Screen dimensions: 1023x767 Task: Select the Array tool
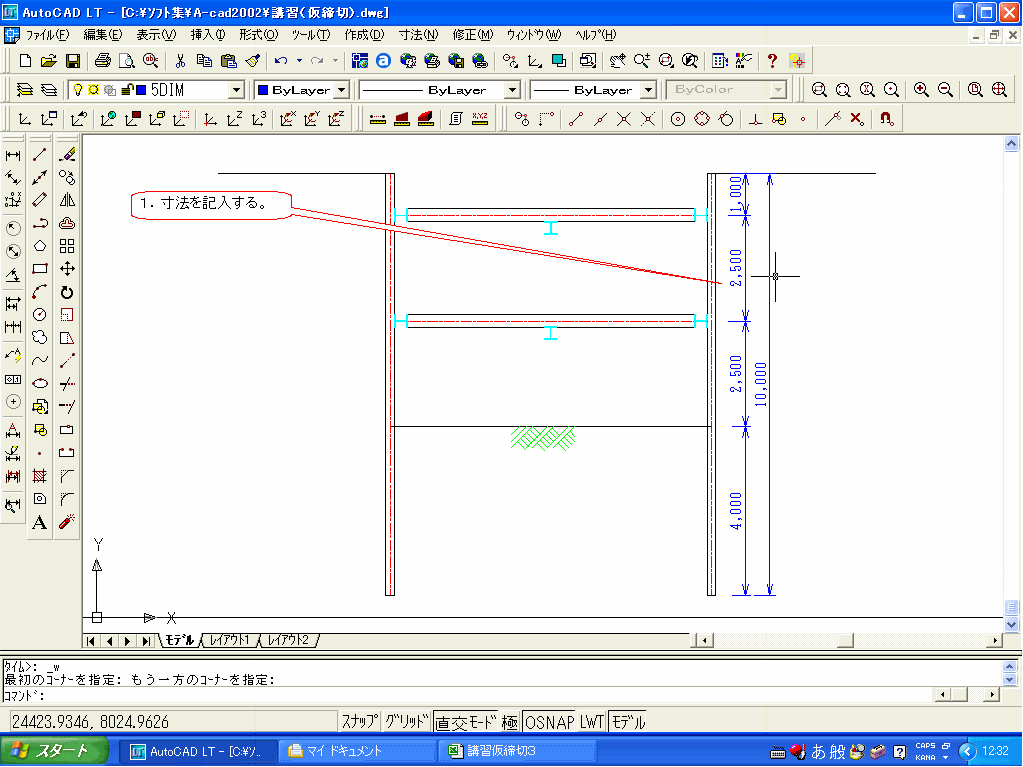coord(67,246)
